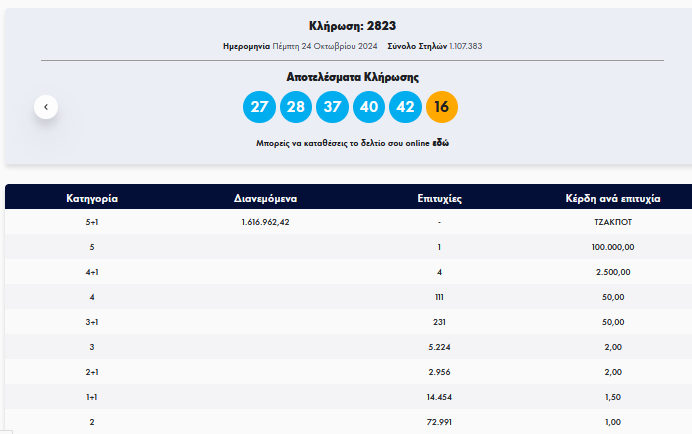Image resolution: width=692 pixels, height=434 pixels.
Task: Click the 'Κατηγορία' column header
Action: 92,198
